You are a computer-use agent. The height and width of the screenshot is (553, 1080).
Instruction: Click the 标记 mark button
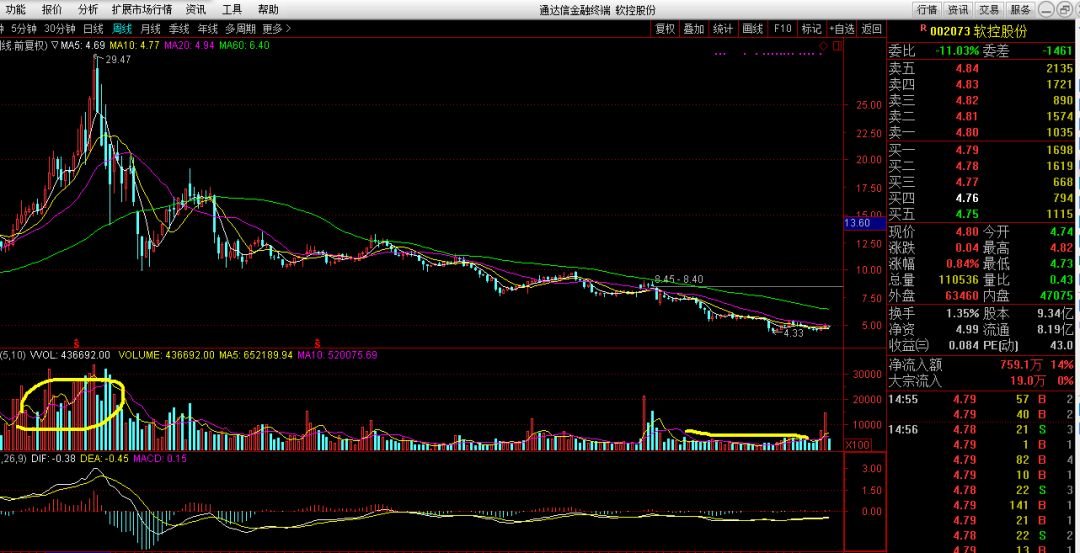(811, 29)
